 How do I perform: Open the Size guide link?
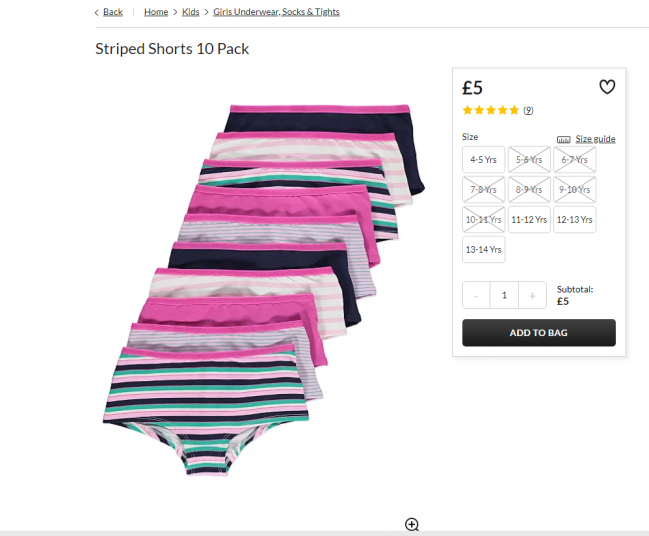(x=595, y=139)
